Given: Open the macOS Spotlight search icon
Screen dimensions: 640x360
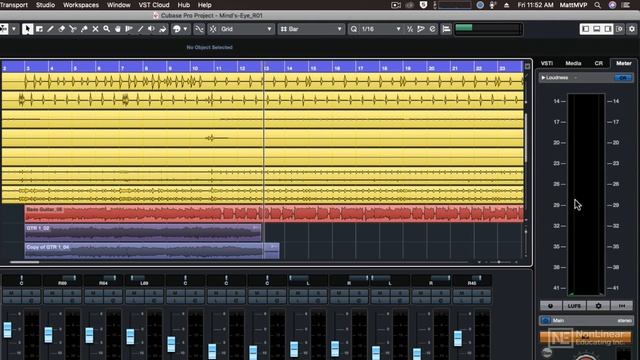Looking at the screenshot, I should point(598,5).
